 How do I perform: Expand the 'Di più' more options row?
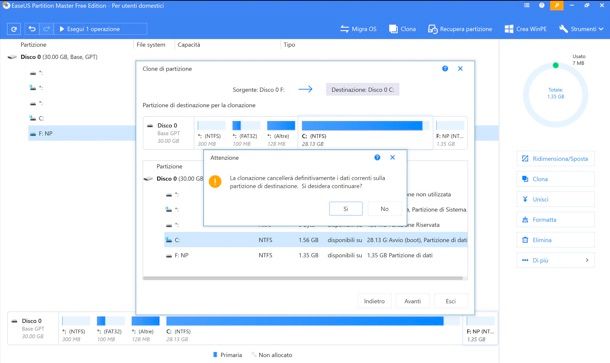[x=556, y=260]
